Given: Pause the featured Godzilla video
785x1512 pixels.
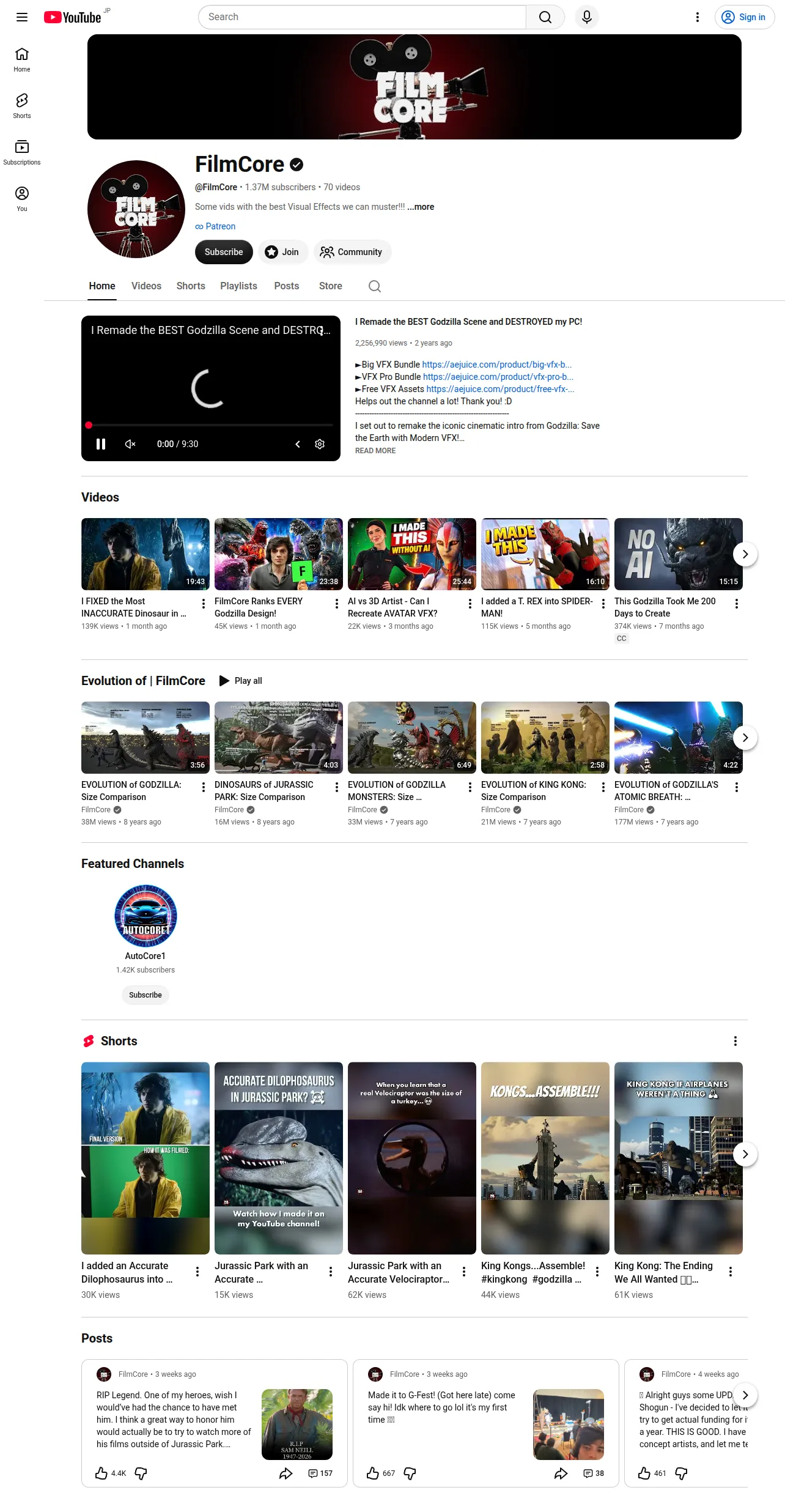Looking at the screenshot, I should point(101,444).
